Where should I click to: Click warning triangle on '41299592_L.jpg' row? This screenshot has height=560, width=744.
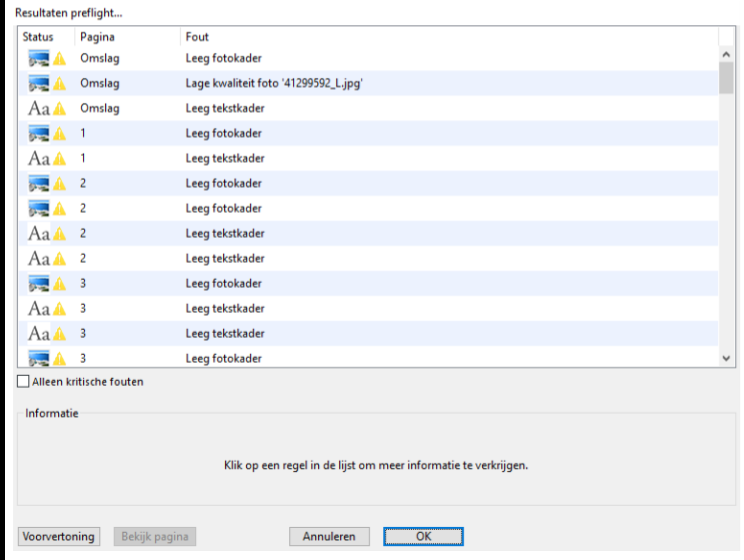tap(60, 84)
